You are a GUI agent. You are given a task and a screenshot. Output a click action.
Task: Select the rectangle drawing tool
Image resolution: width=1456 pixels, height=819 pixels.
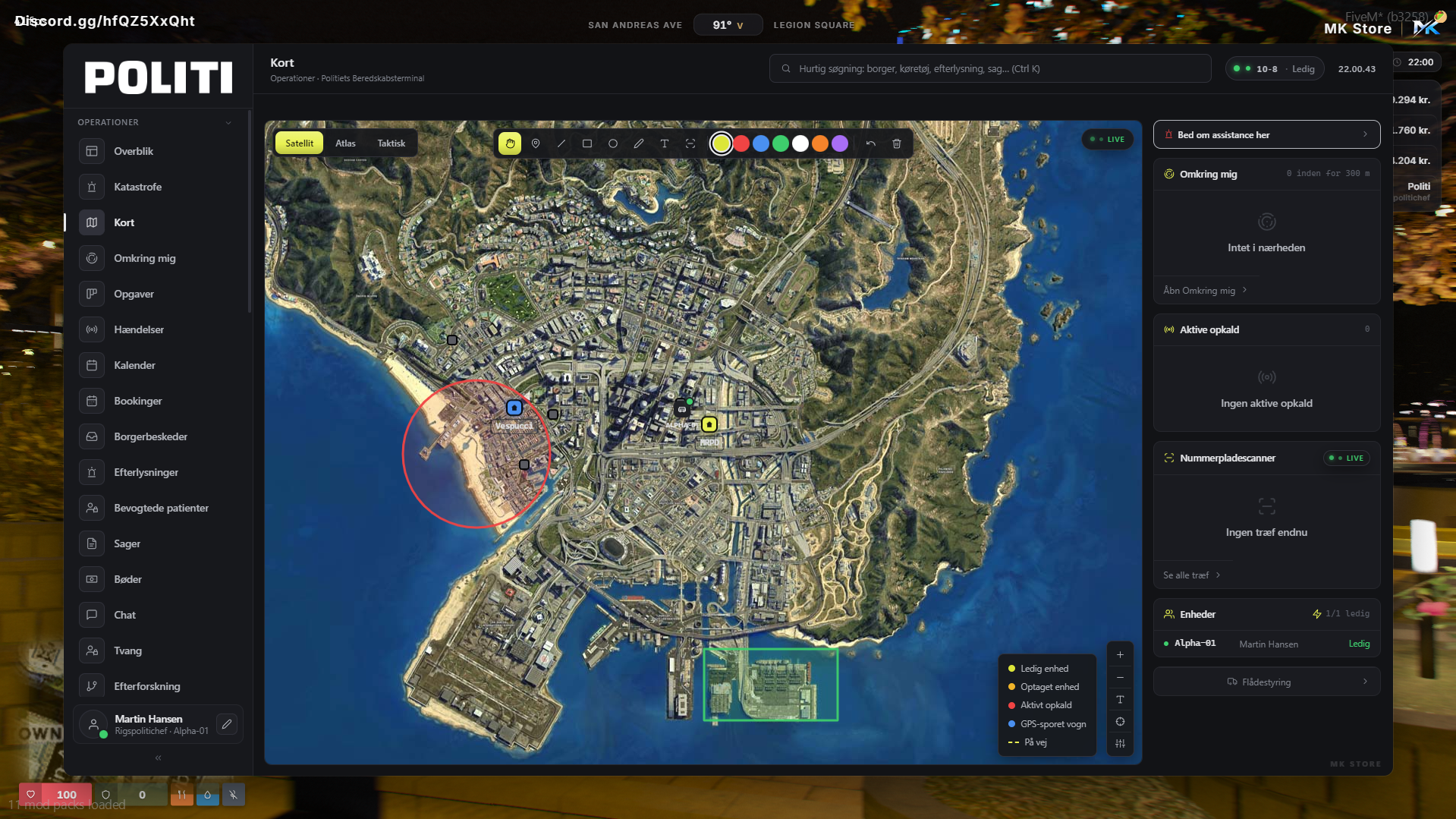[x=587, y=143]
